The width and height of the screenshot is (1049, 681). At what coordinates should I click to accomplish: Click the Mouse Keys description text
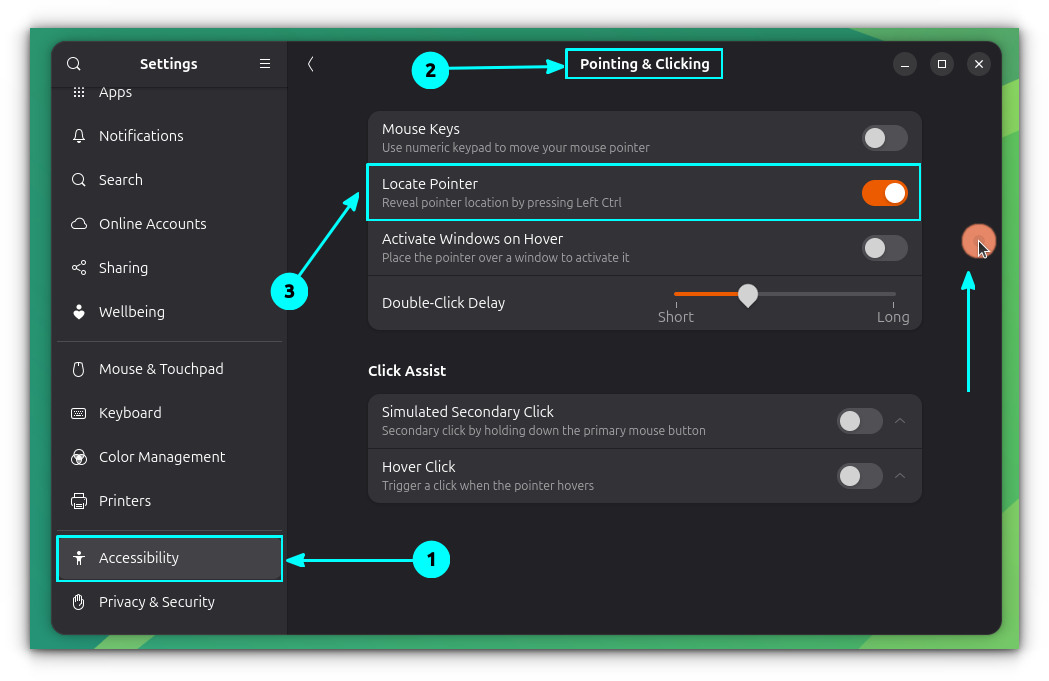515,148
